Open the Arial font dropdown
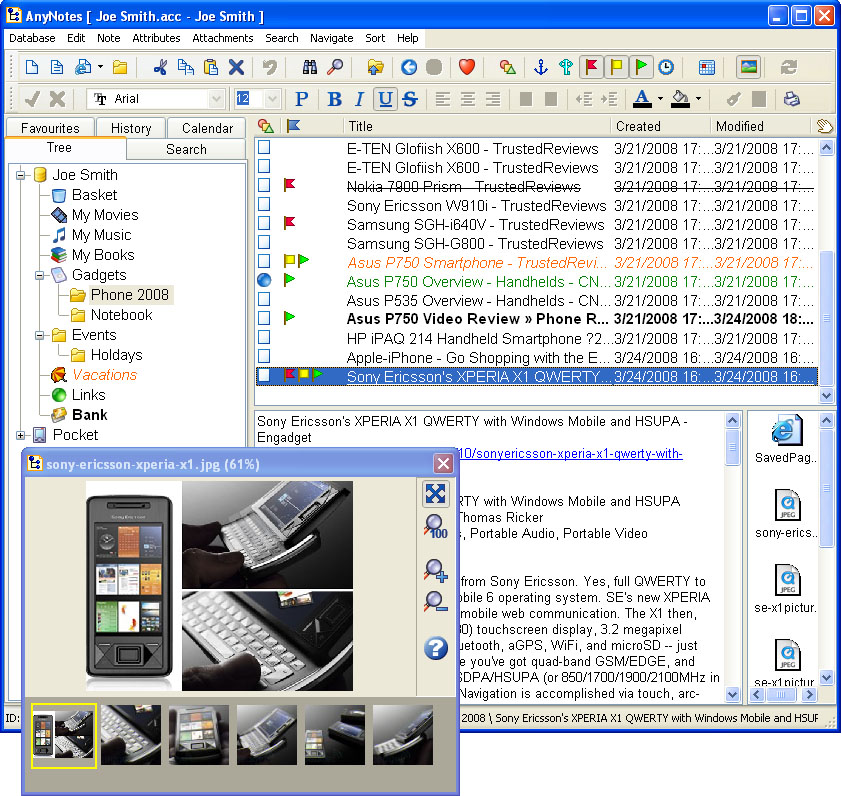This screenshot has height=796, width=841. pos(216,99)
